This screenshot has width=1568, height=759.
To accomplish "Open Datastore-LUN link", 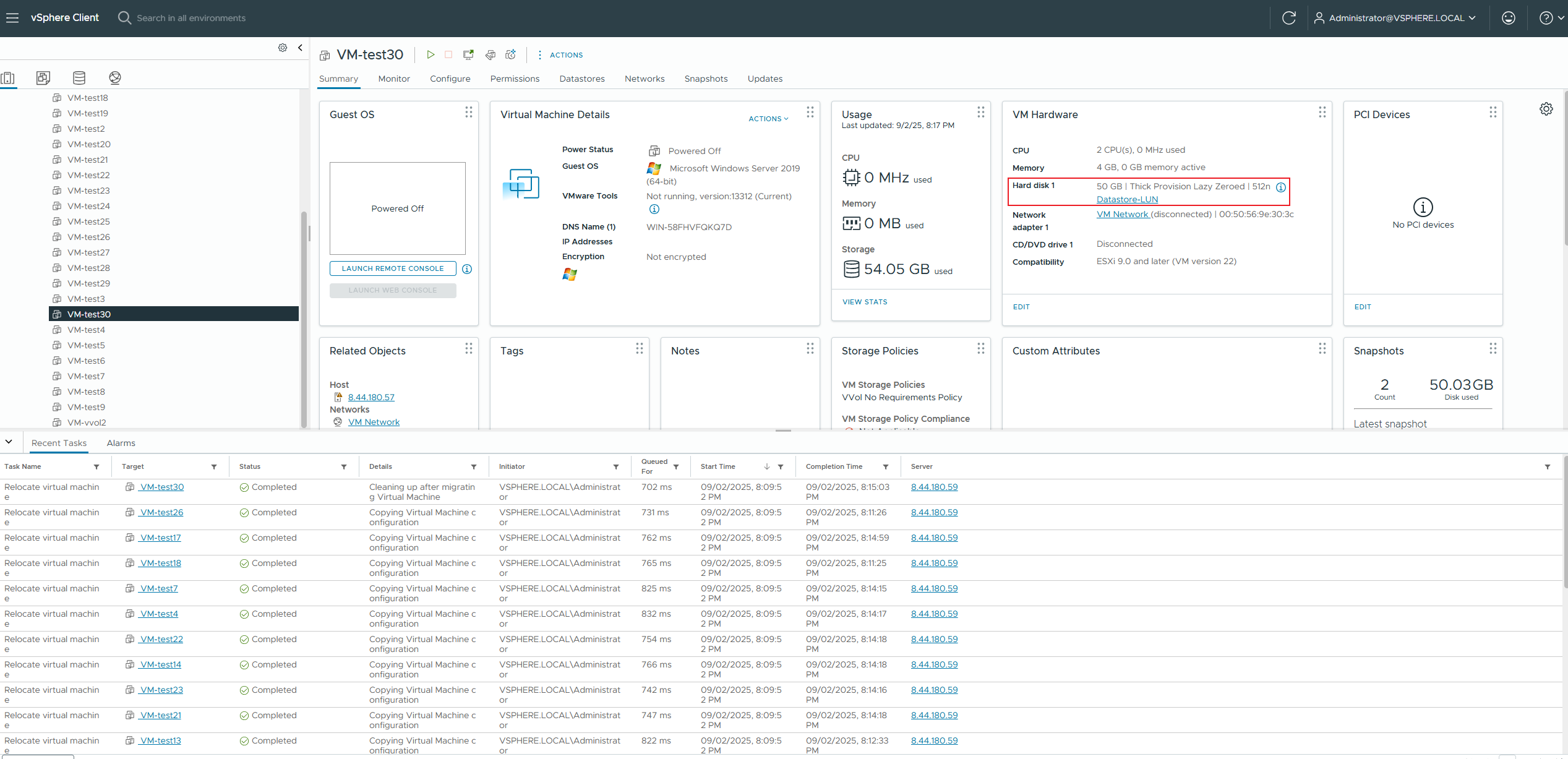I will point(1127,199).
